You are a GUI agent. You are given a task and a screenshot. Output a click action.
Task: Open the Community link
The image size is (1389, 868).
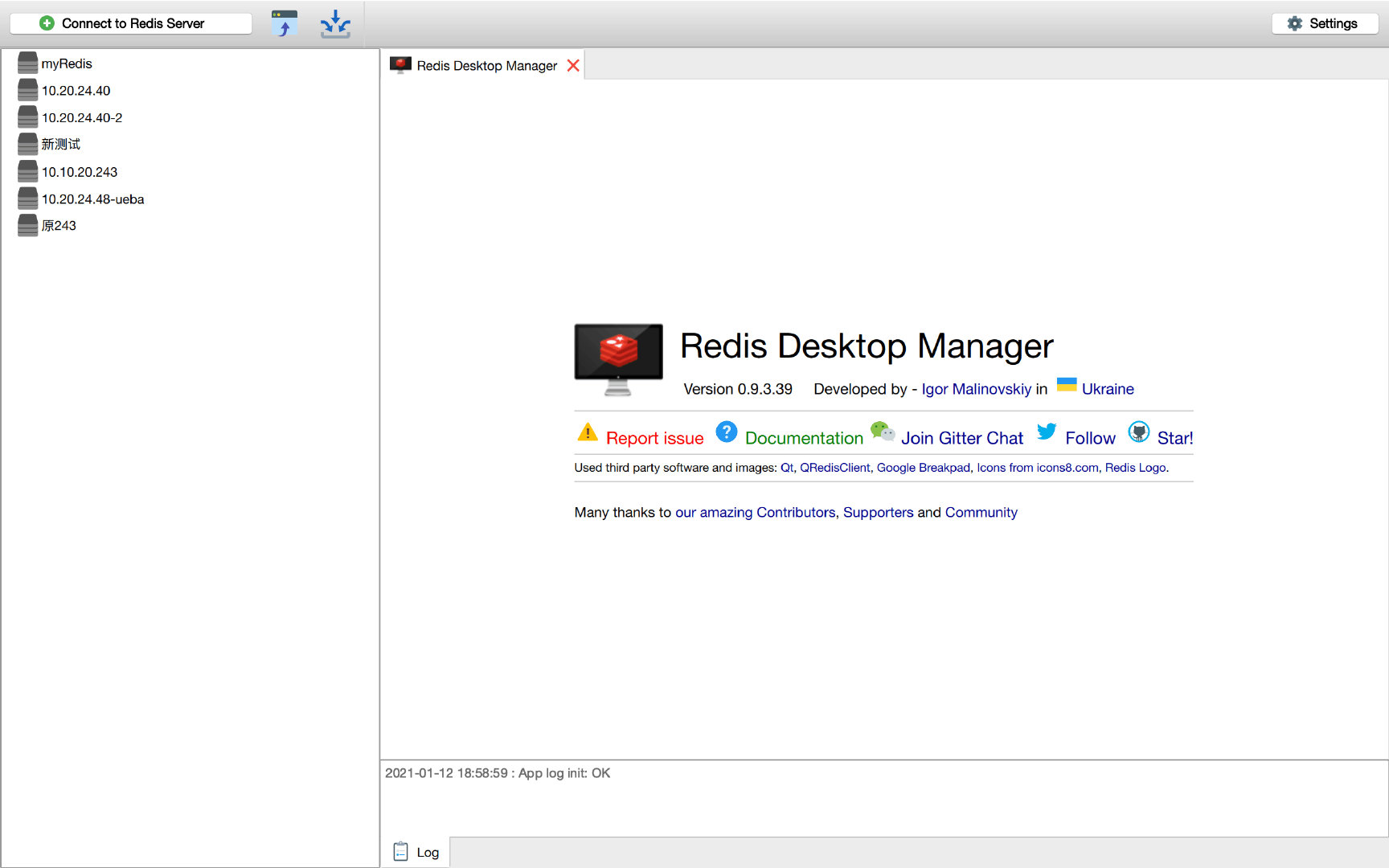(981, 513)
